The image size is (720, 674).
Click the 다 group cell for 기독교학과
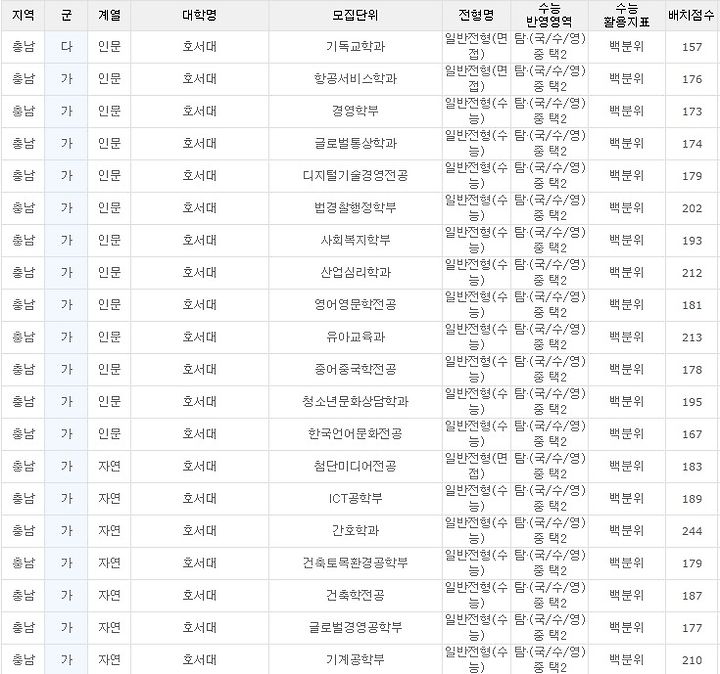[66, 46]
